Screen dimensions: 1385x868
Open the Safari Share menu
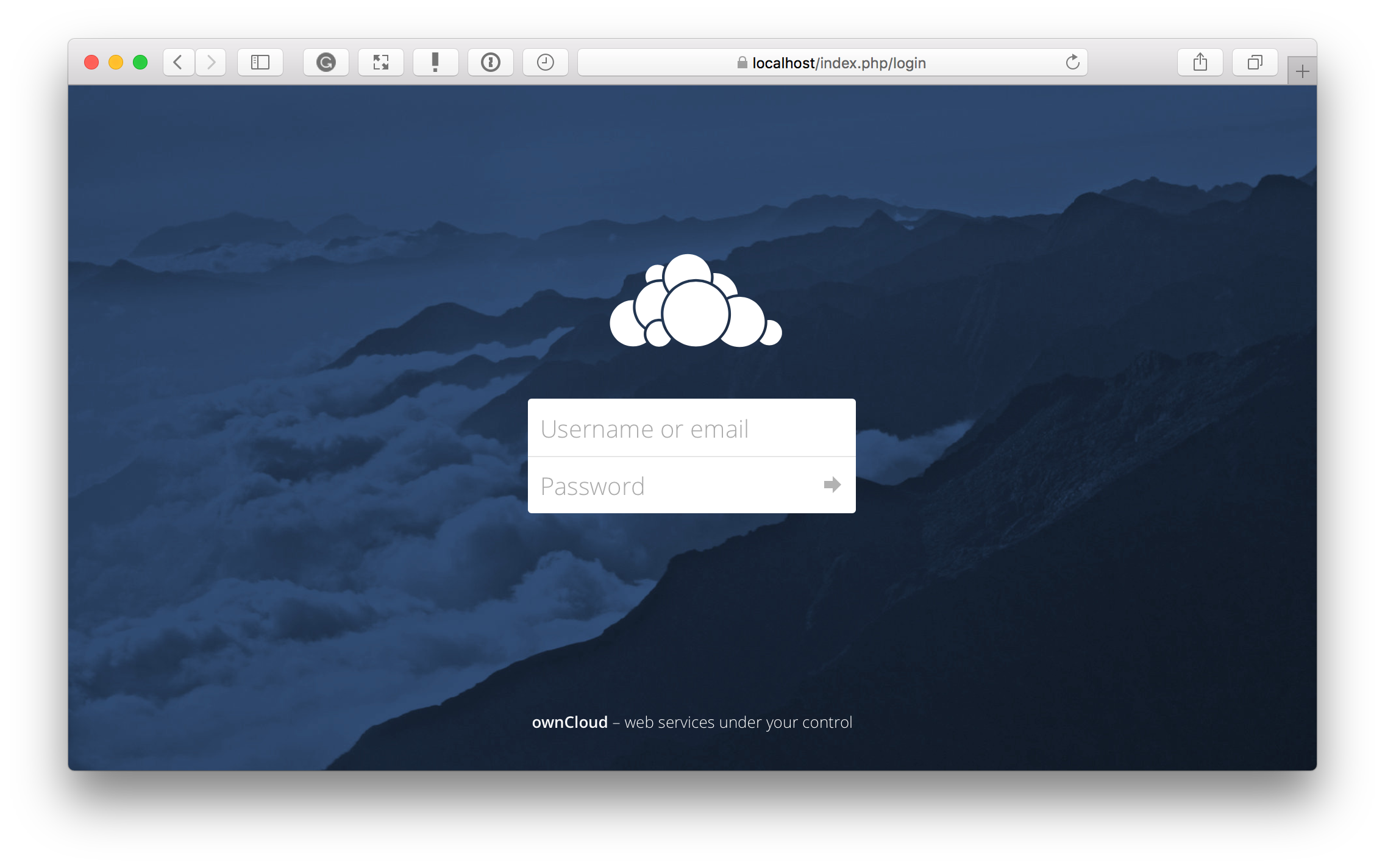1200,62
